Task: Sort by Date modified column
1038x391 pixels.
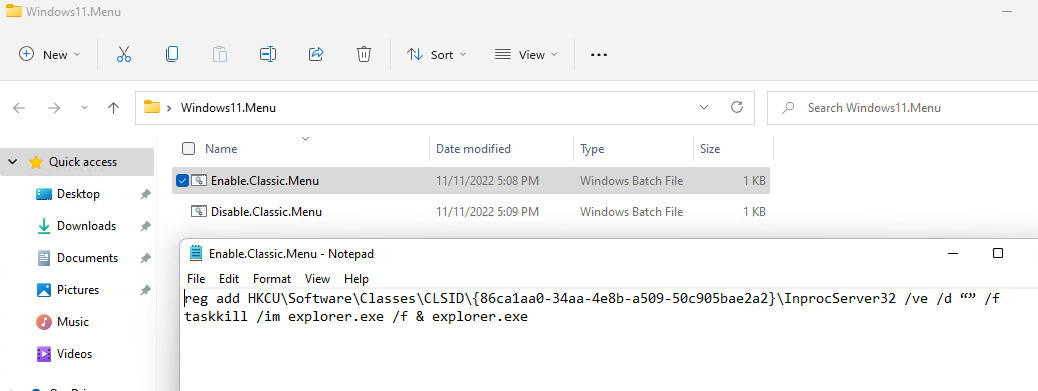Action: [x=473, y=149]
